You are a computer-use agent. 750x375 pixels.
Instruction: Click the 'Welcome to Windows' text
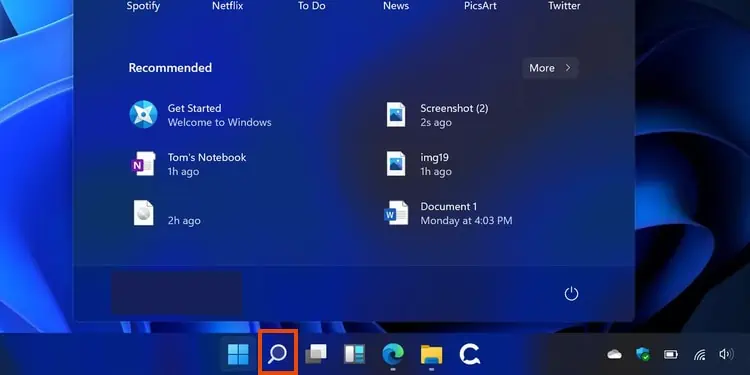220,122
